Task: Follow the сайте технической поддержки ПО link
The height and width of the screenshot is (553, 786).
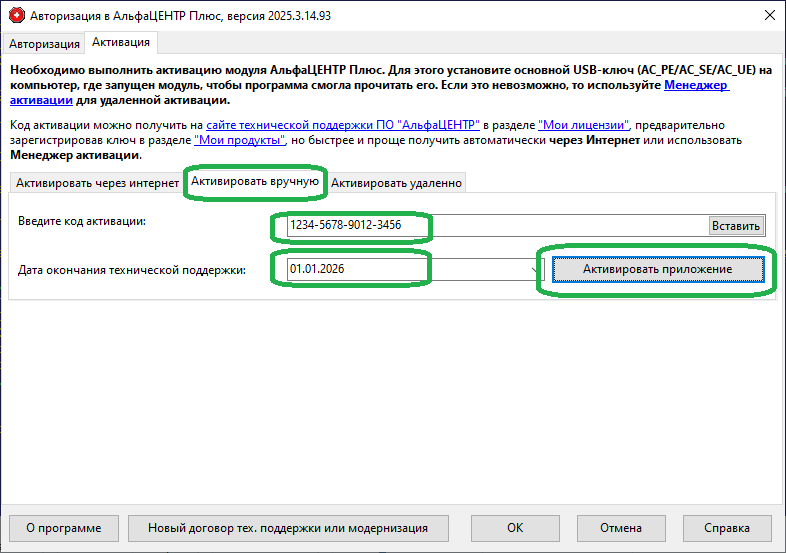Action: pyautogui.click(x=343, y=125)
